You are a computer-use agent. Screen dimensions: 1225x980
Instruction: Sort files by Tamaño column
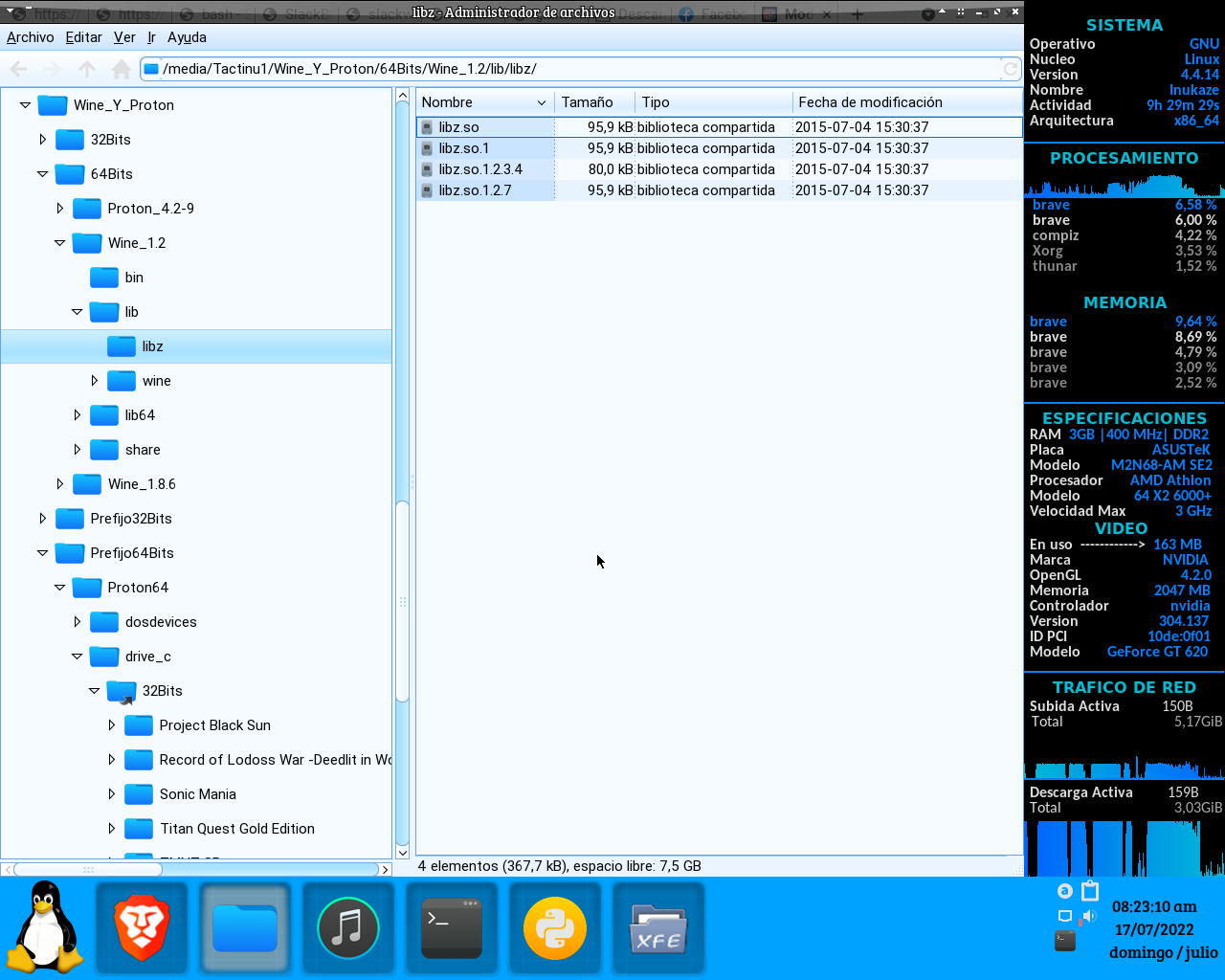pos(595,102)
